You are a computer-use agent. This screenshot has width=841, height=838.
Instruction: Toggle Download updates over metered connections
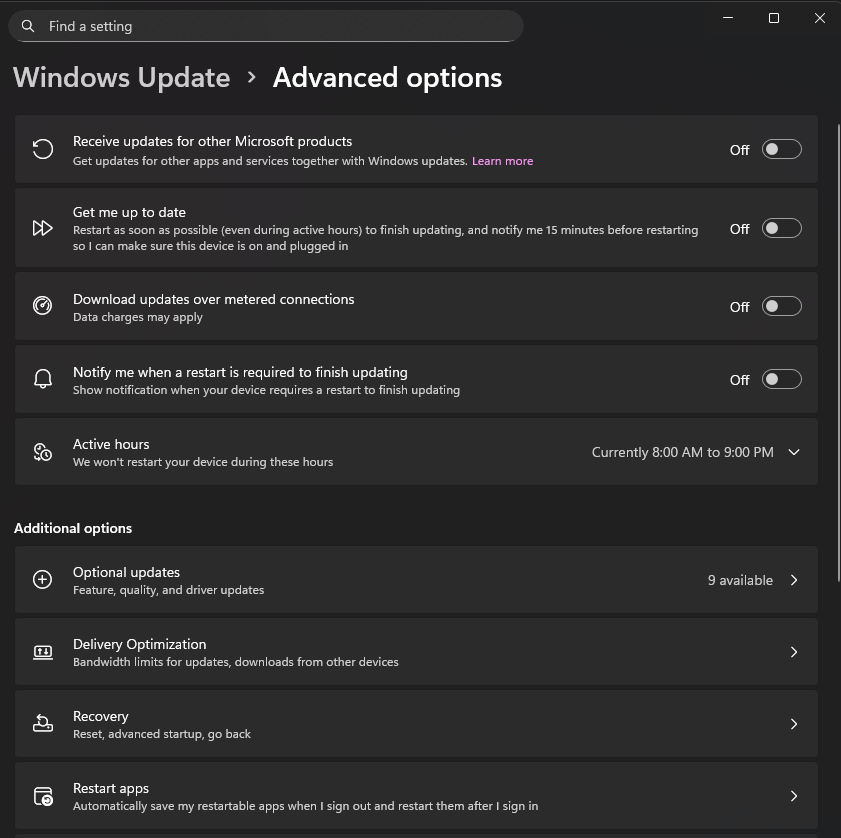[x=781, y=306]
